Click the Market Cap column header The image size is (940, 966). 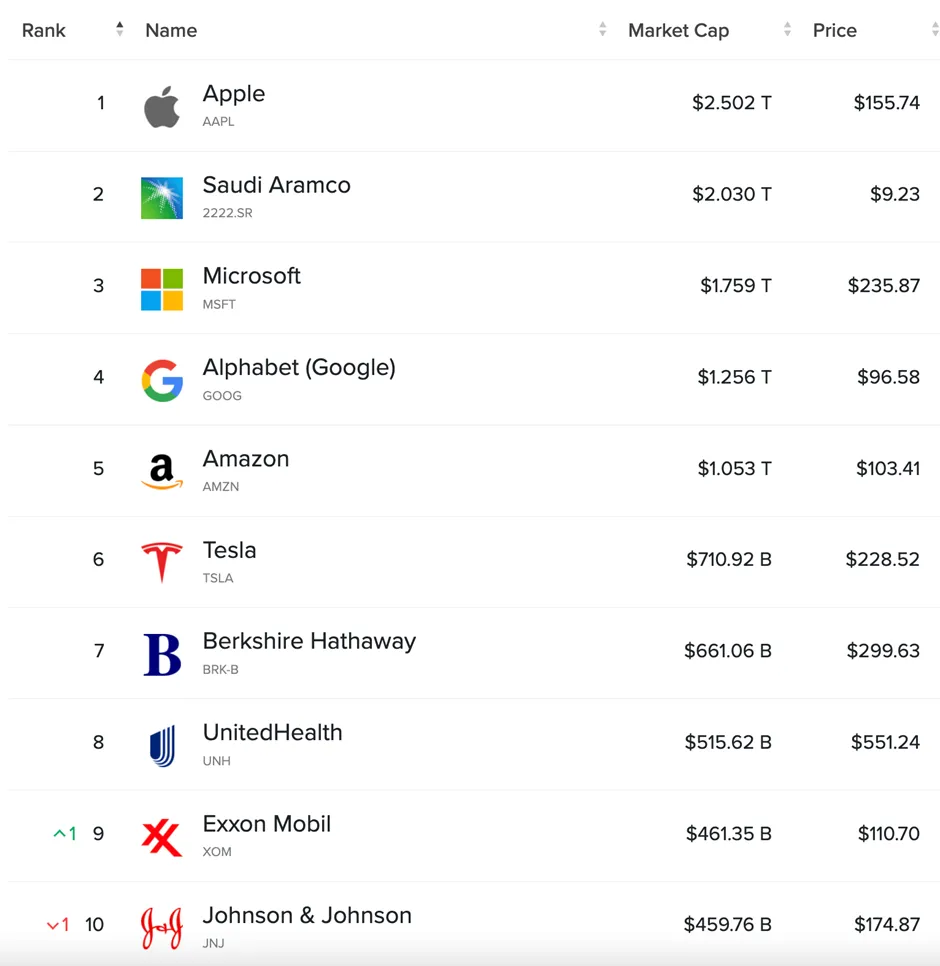click(678, 31)
